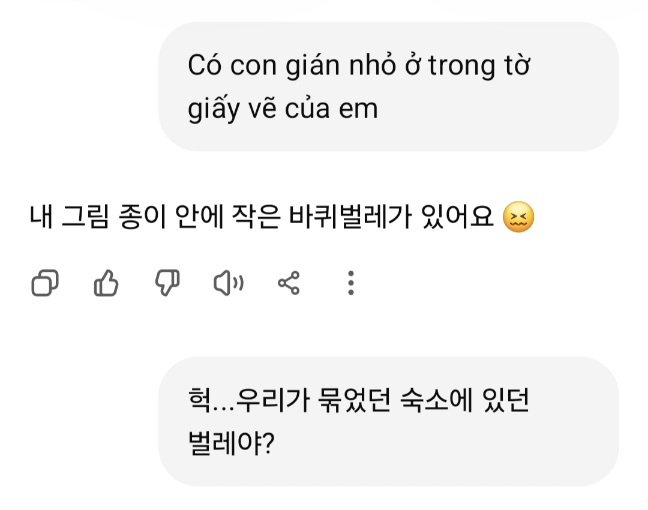Click the grimacing emoji in the response

pos(516,217)
